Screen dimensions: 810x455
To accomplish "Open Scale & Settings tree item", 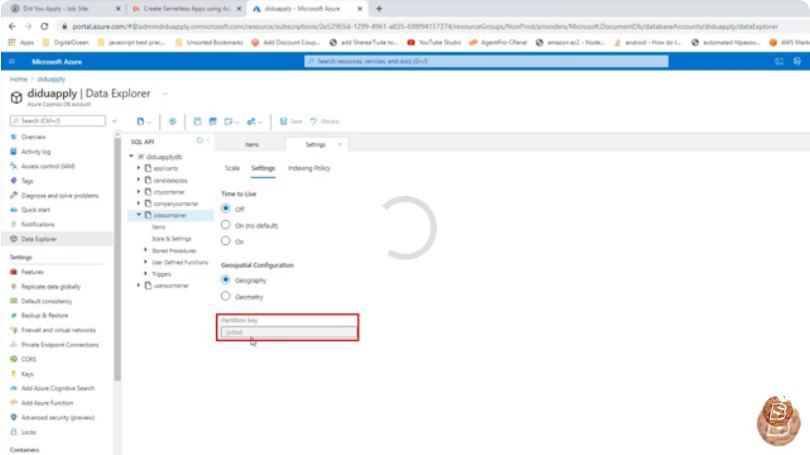I will [172, 239].
